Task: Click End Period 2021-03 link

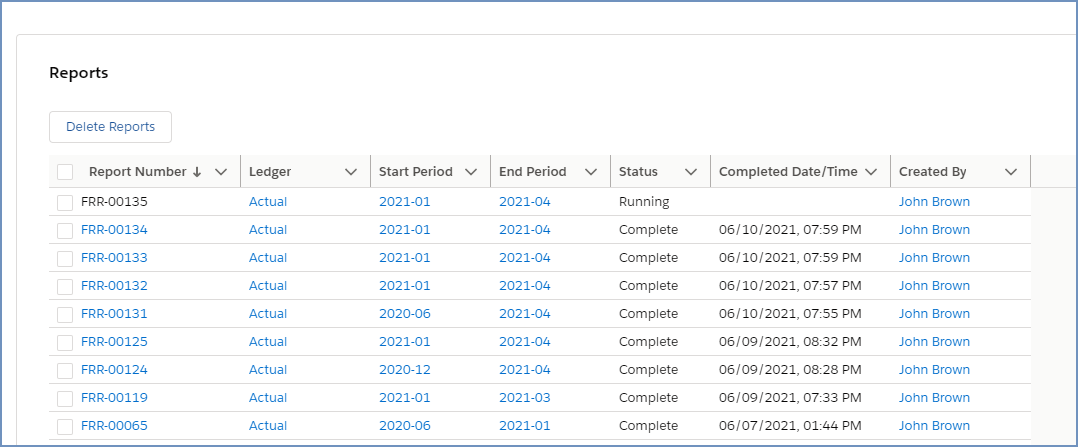Action: (524, 398)
